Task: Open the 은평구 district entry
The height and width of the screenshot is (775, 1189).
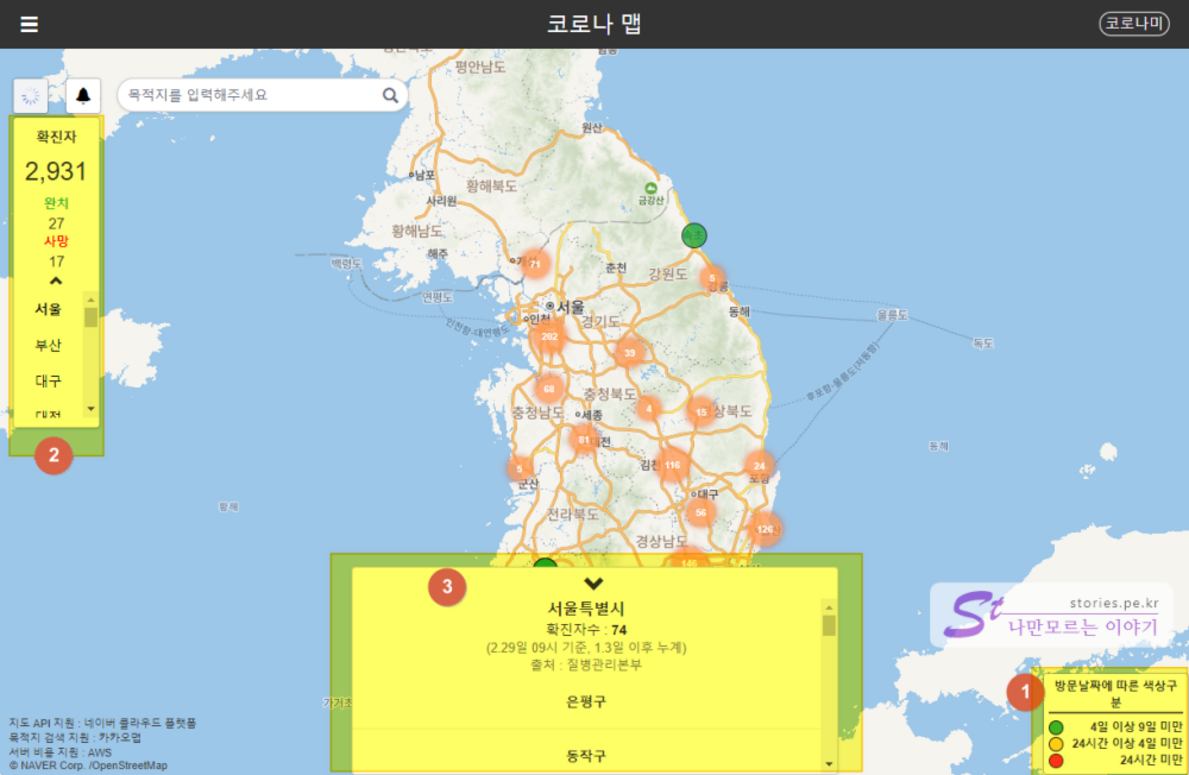Action: click(586, 702)
